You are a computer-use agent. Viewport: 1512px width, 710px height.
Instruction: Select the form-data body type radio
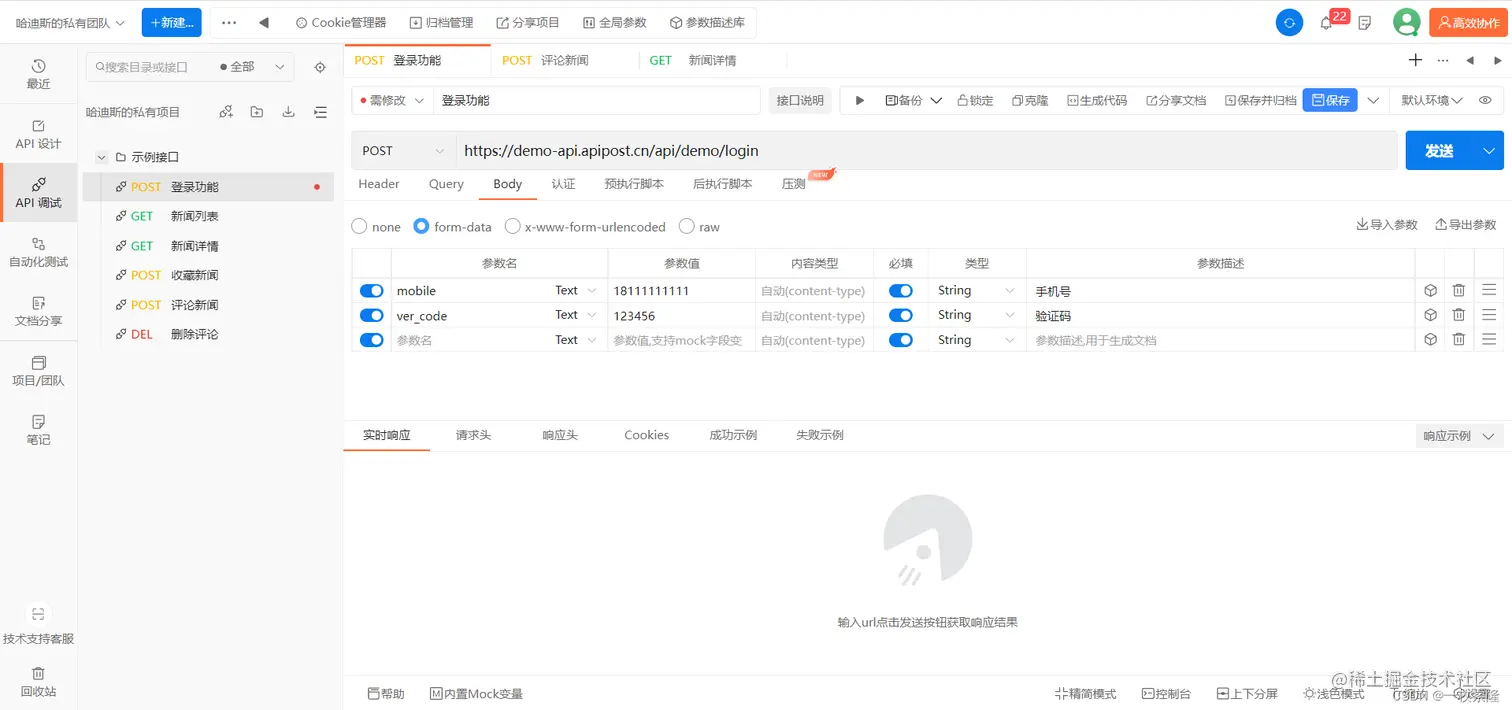click(421, 227)
